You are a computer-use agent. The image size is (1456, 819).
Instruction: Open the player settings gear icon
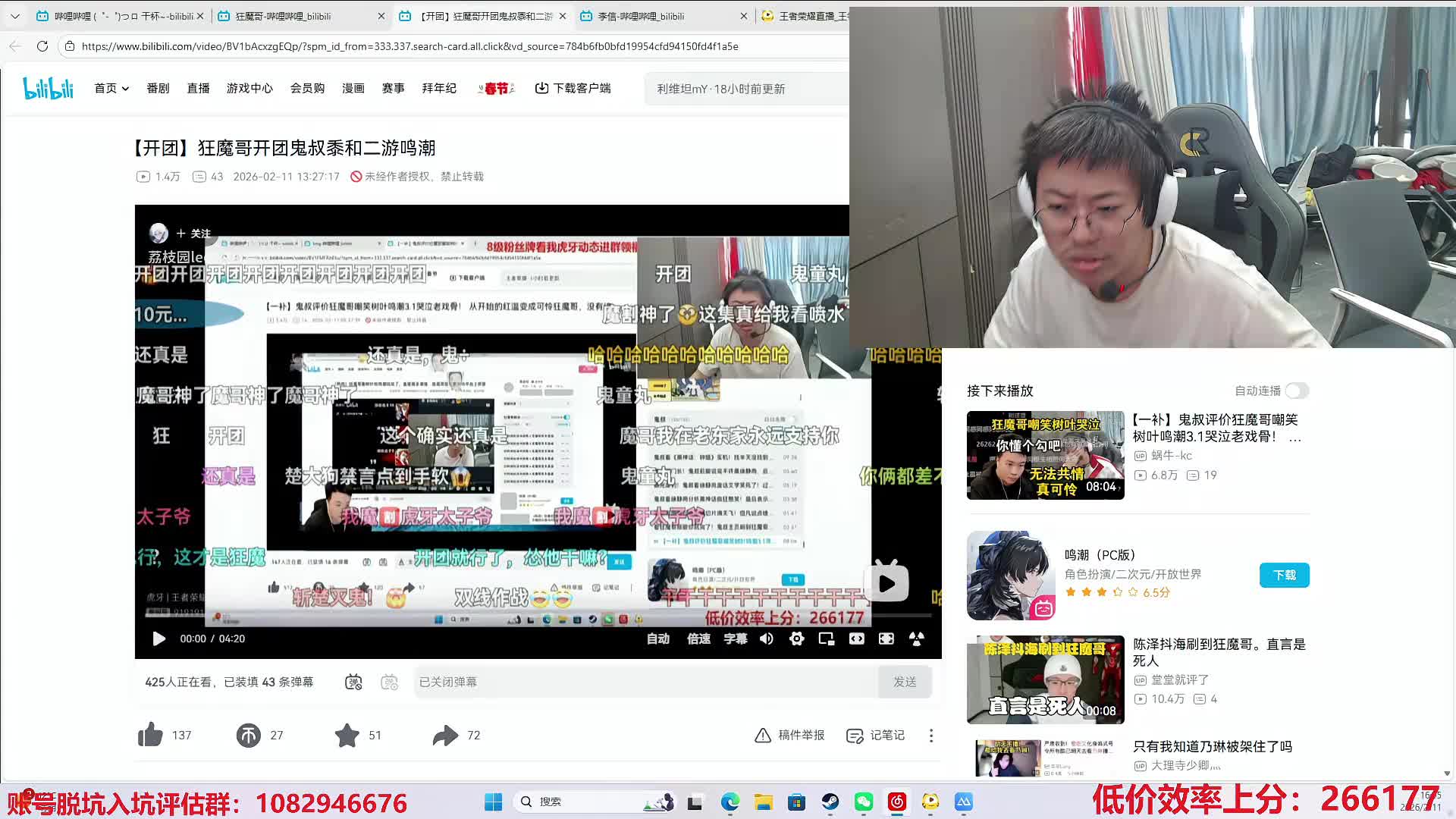795,639
